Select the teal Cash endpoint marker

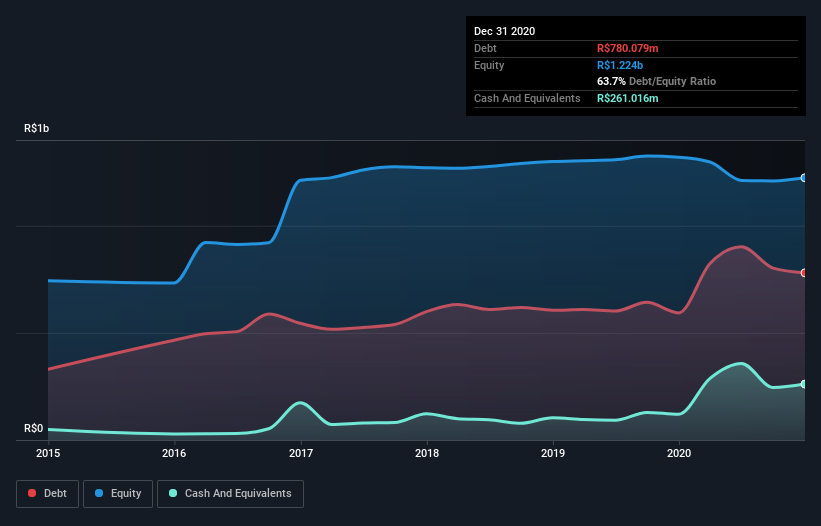click(x=804, y=384)
